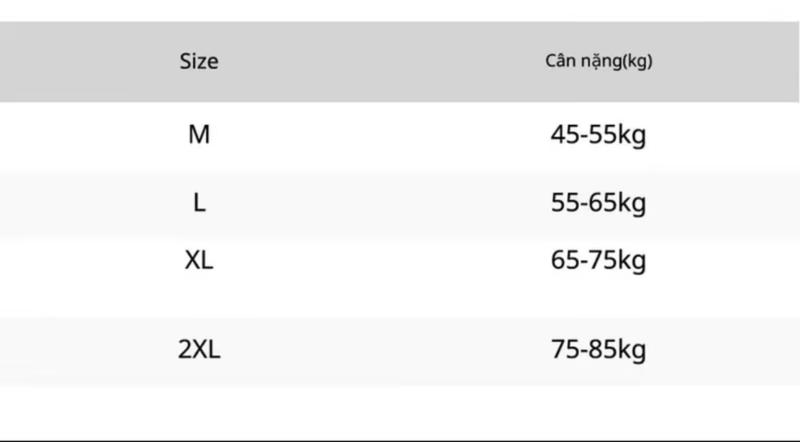Click the 55-65kg weight value
The height and width of the screenshot is (442, 800).
pyautogui.click(x=598, y=203)
